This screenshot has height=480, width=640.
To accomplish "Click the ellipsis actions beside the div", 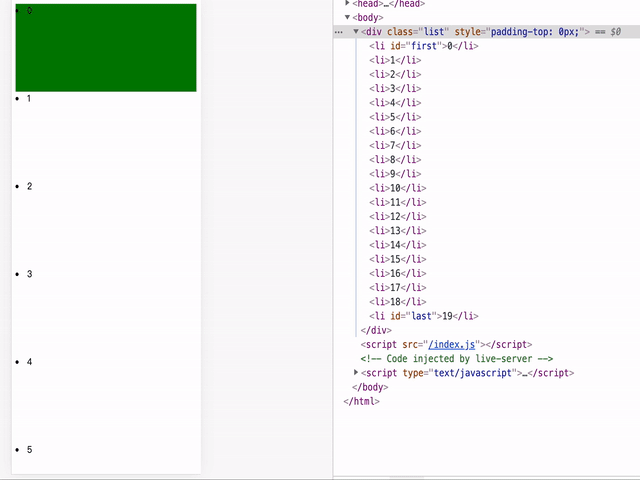I will tap(338, 32).
